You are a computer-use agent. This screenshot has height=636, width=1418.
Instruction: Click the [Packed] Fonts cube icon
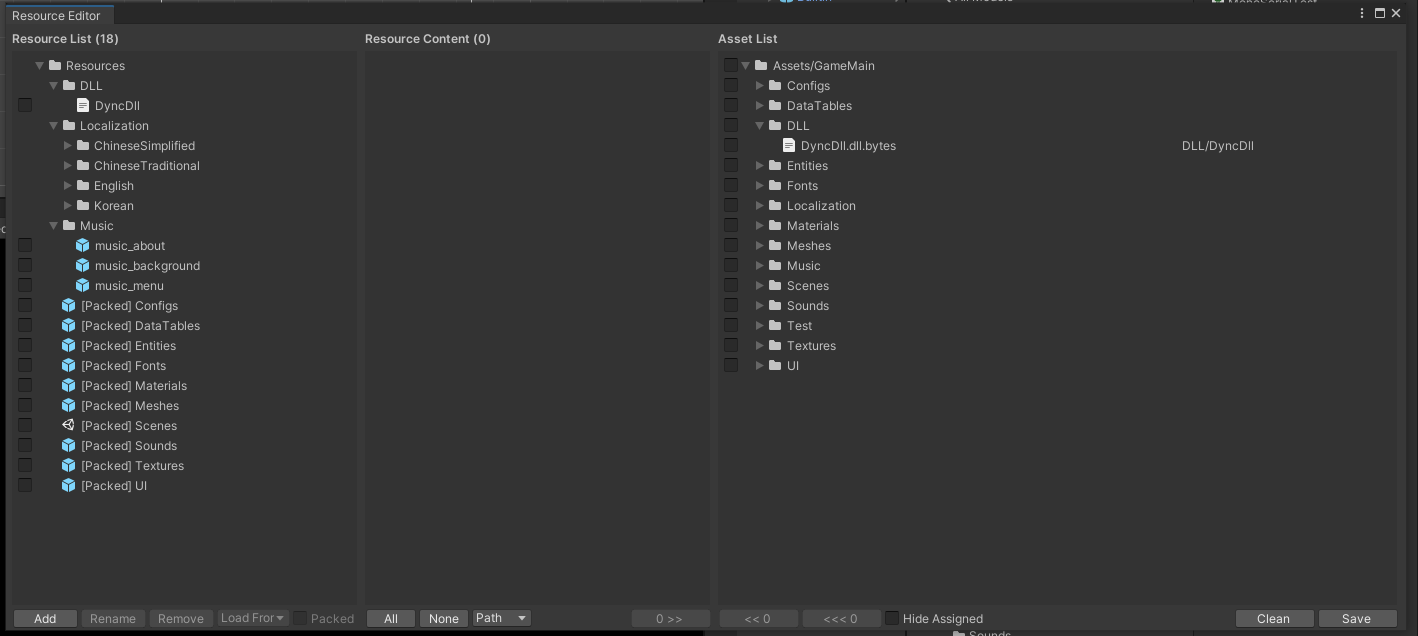(69, 365)
